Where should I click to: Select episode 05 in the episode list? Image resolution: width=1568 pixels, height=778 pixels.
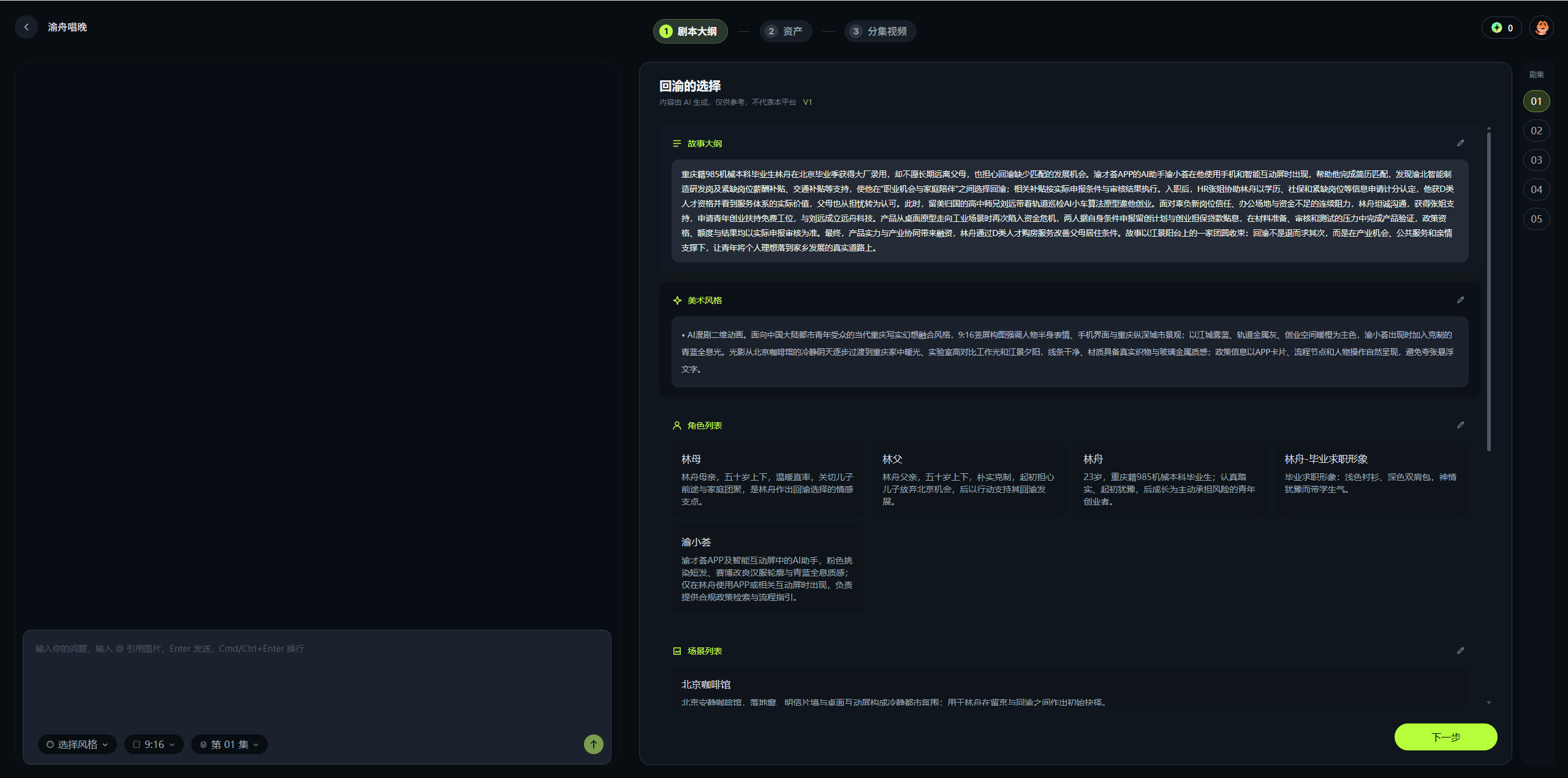pyautogui.click(x=1536, y=219)
